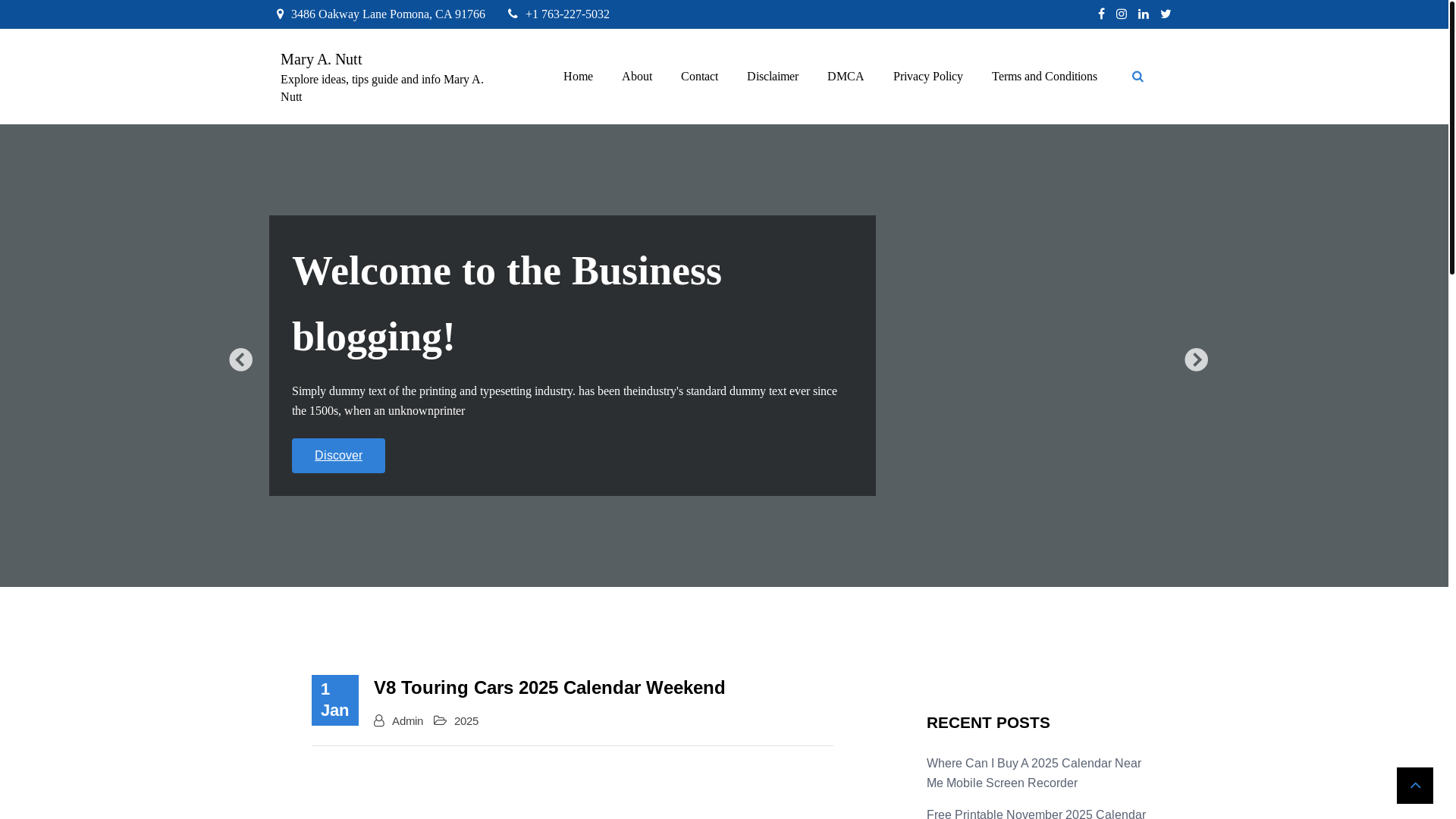The width and height of the screenshot is (1456, 819).
Task: Open the Contact menu item
Action: coord(699,77)
